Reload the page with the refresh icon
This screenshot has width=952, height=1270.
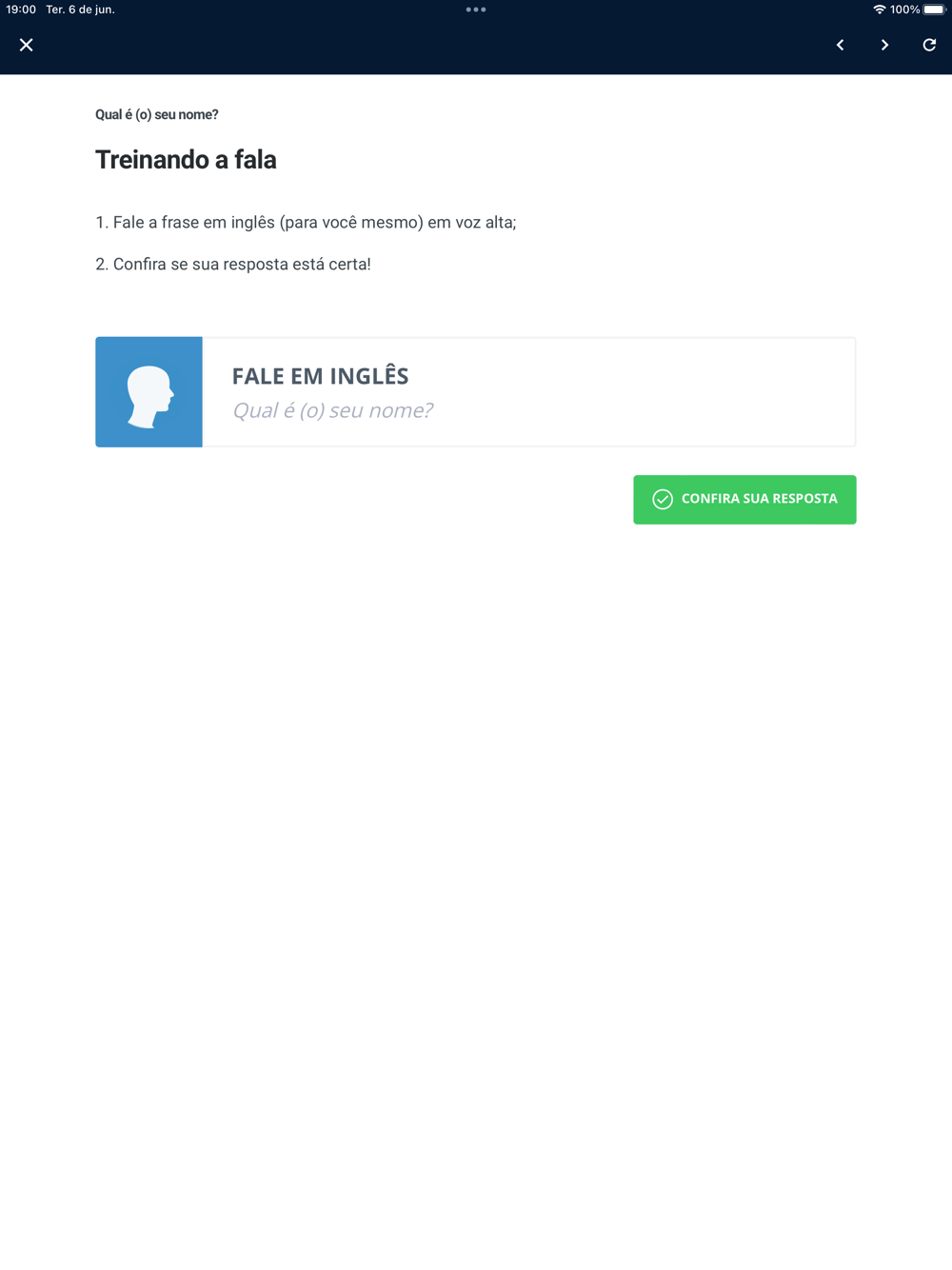[929, 45]
